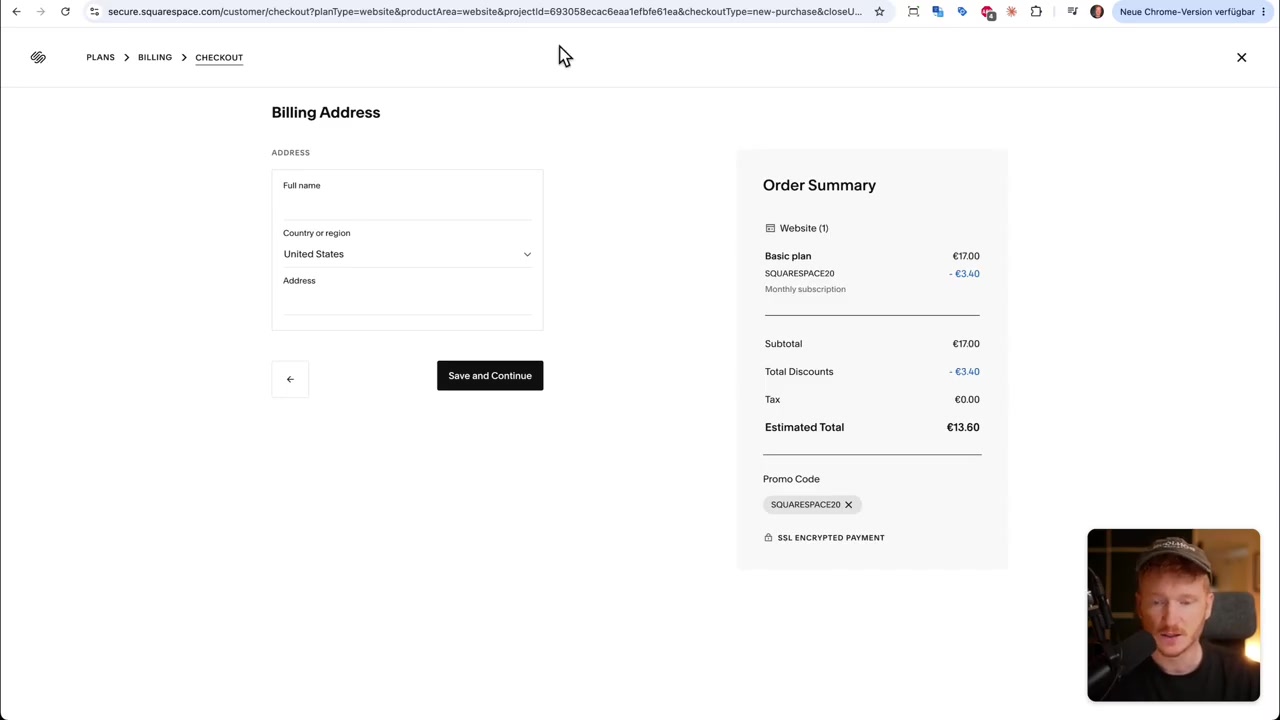
Task: Click the Monthly subscription text
Action: click(x=805, y=289)
